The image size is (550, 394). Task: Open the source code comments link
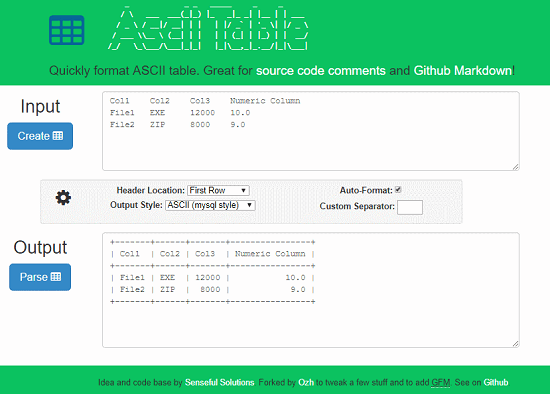(321, 71)
